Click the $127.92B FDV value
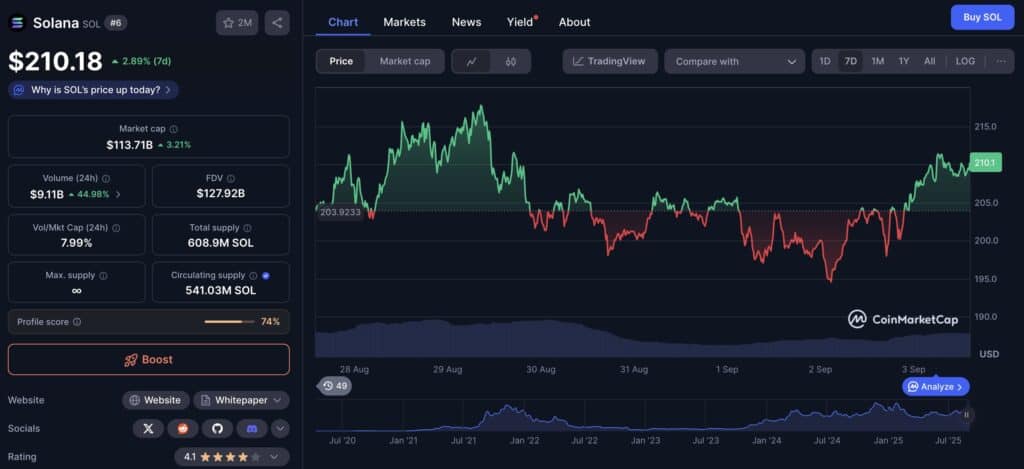Screen dimensions: 1024x469 221,193
